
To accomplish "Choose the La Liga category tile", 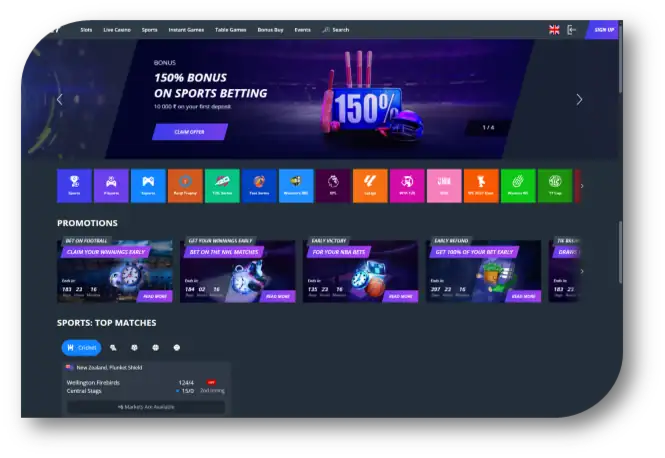I will tap(370, 186).
